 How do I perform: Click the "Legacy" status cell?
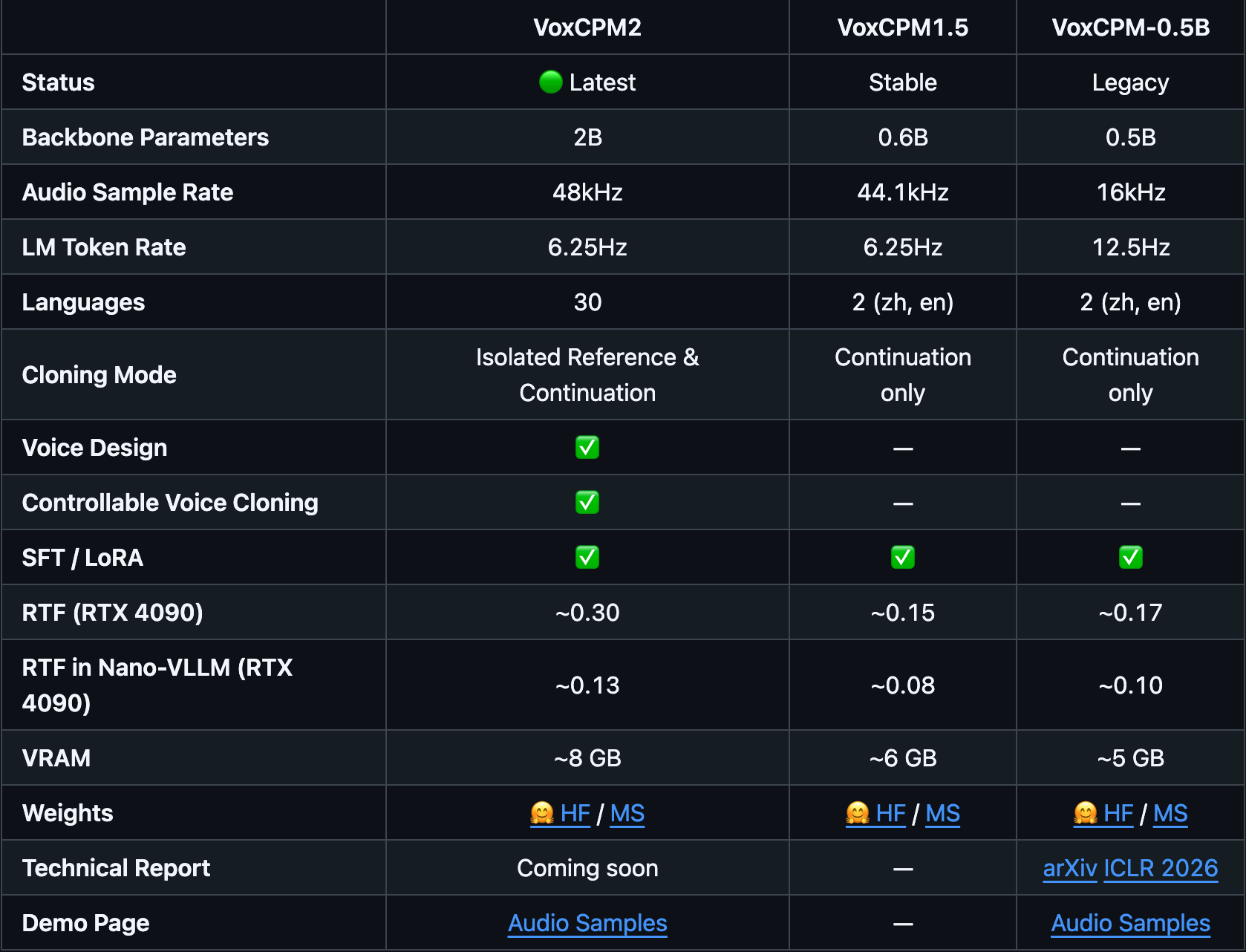1131,82
